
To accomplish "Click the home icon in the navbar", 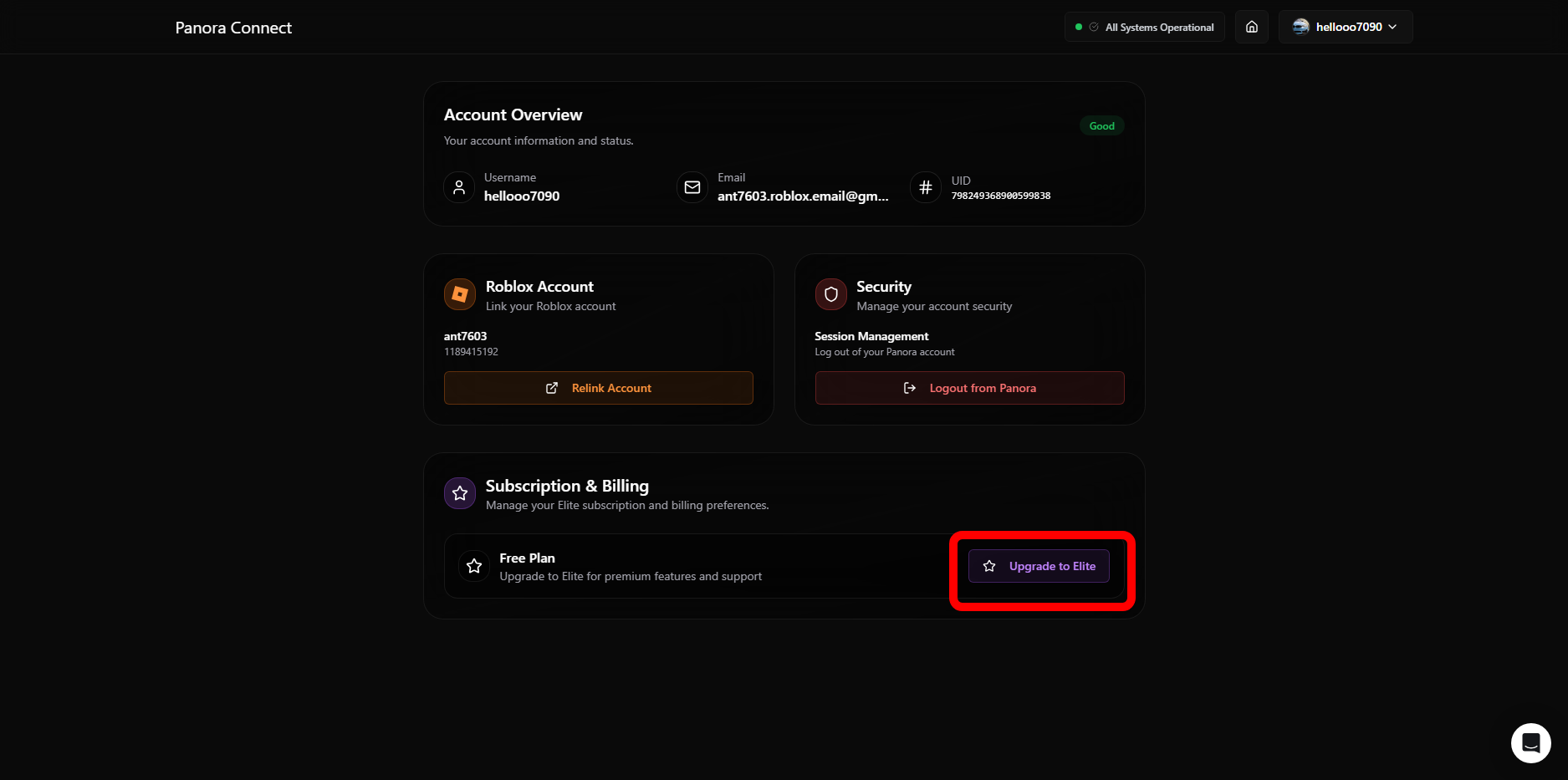I will pyautogui.click(x=1251, y=26).
